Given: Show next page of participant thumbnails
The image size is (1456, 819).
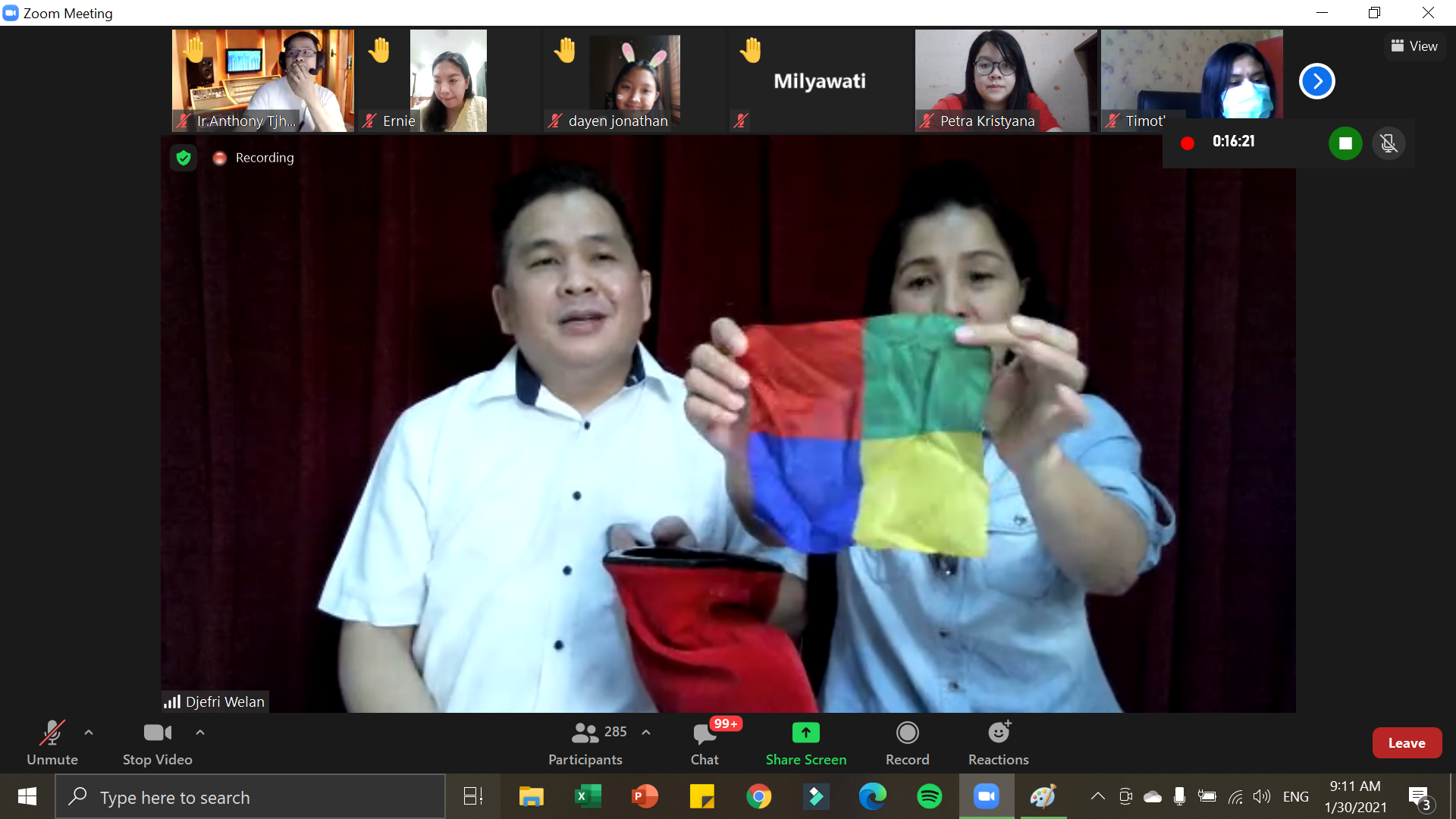Looking at the screenshot, I should coord(1317,81).
